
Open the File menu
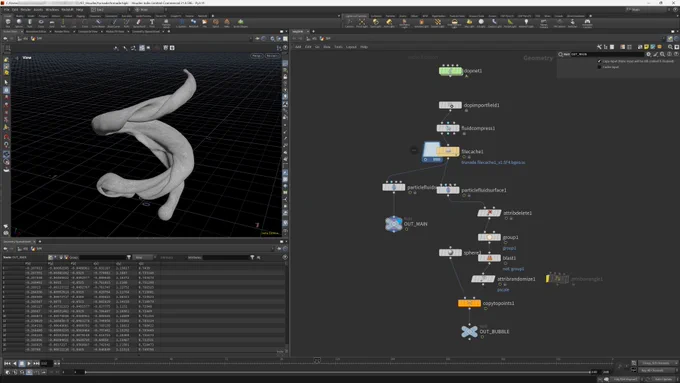(7, 9)
